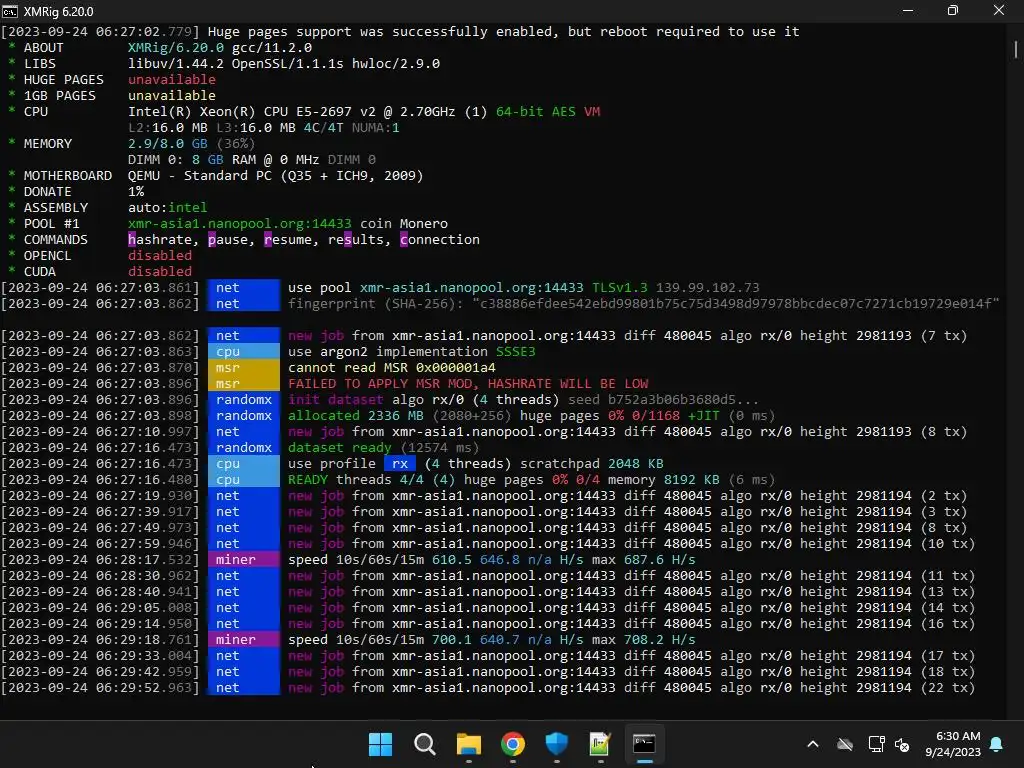This screenshot has height=768, width=1024.
Task: Click the XMRig 6.20.0 window title
Action: (59, 12)
